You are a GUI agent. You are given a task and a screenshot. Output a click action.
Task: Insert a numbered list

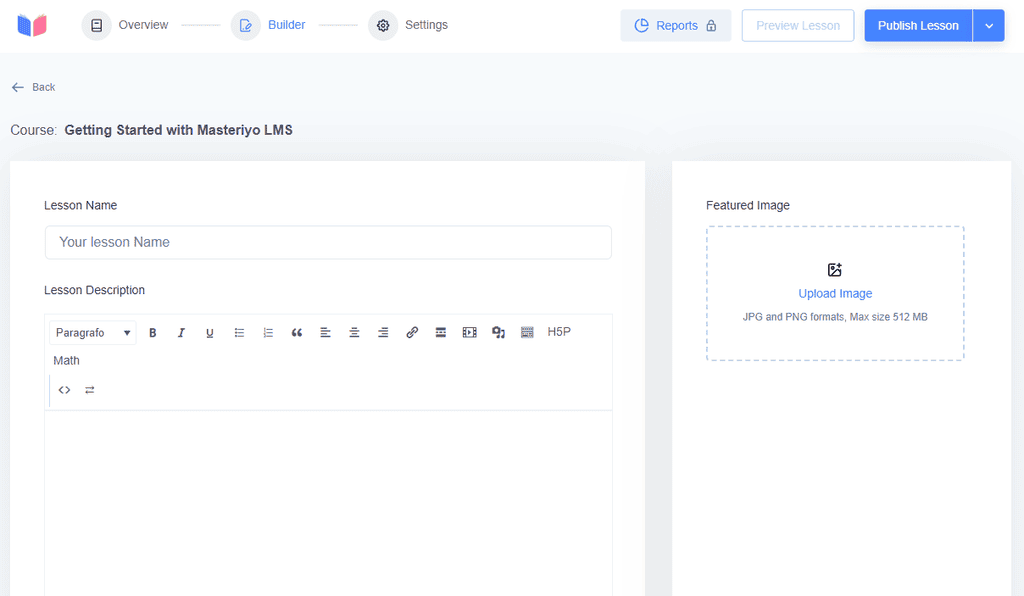coord(268,332)
